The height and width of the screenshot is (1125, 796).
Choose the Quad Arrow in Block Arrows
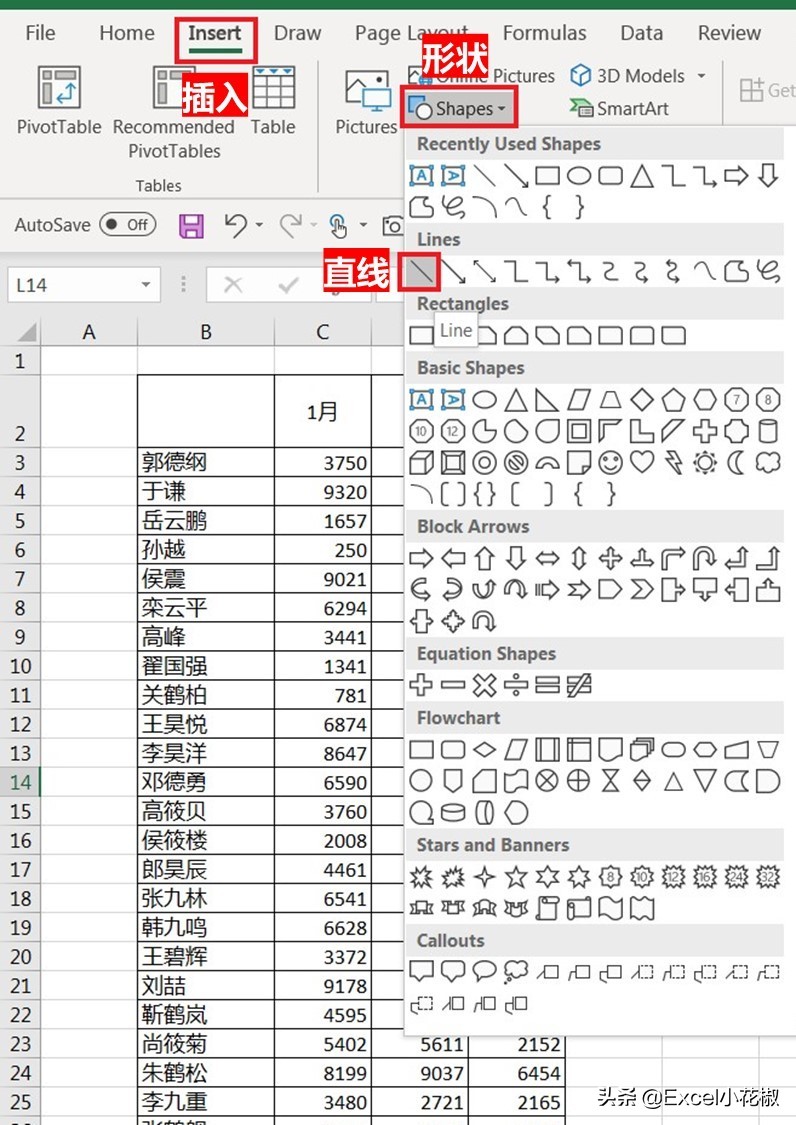(x=611, y=558)
